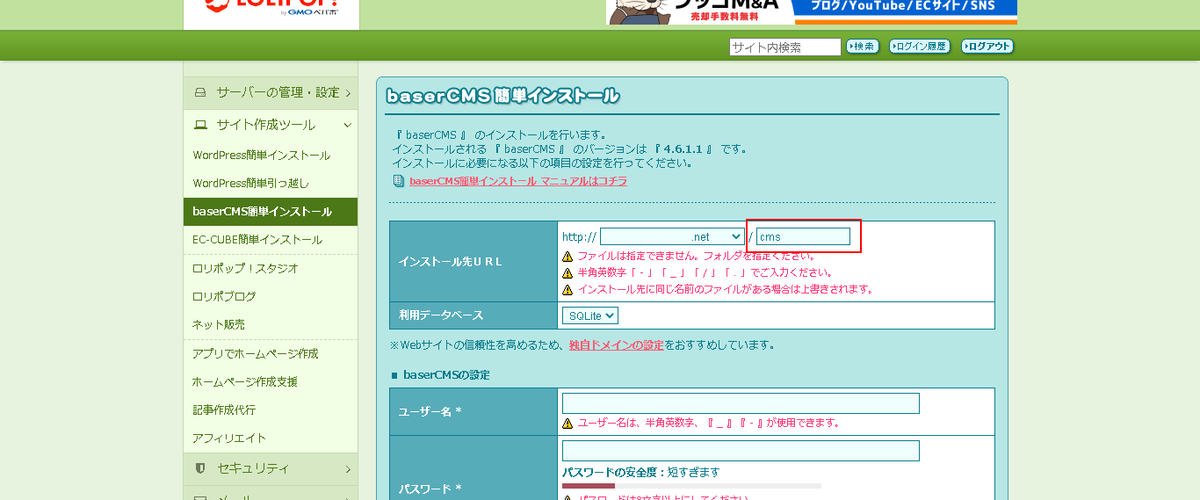Click the 検索 search button

pos(862,46)
